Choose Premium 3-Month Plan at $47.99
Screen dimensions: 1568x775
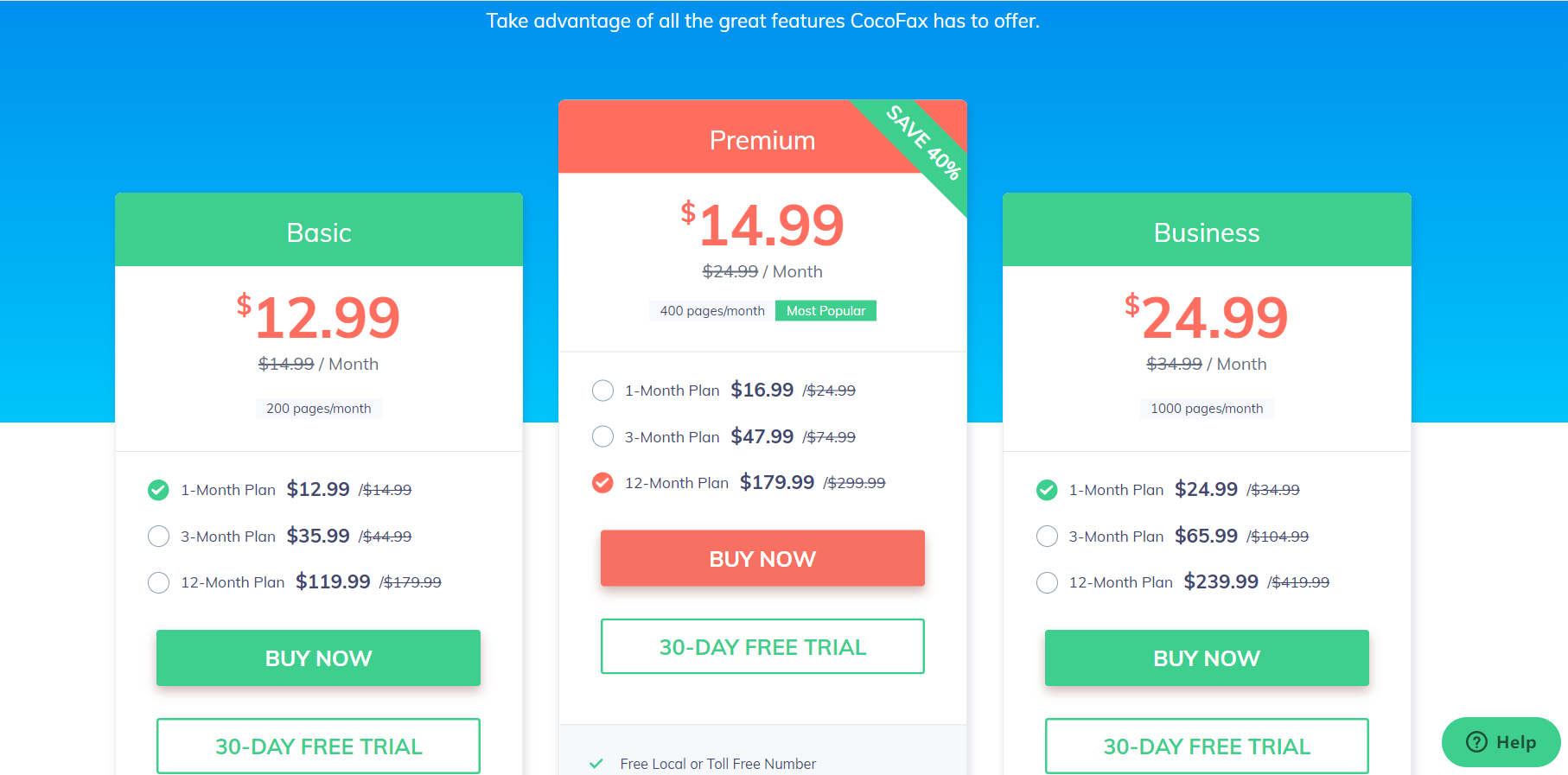602,436
